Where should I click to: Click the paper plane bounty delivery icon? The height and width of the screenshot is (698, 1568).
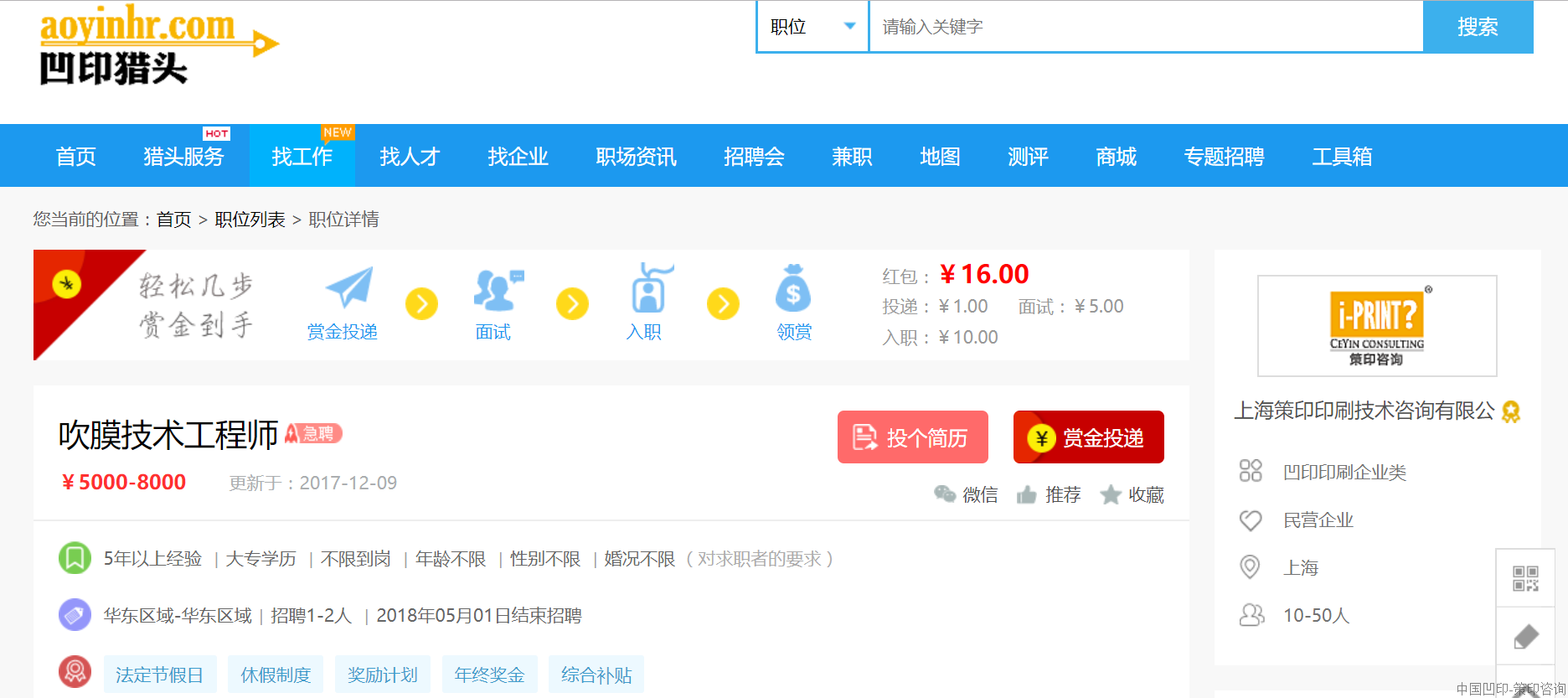[x=348, y=288]
